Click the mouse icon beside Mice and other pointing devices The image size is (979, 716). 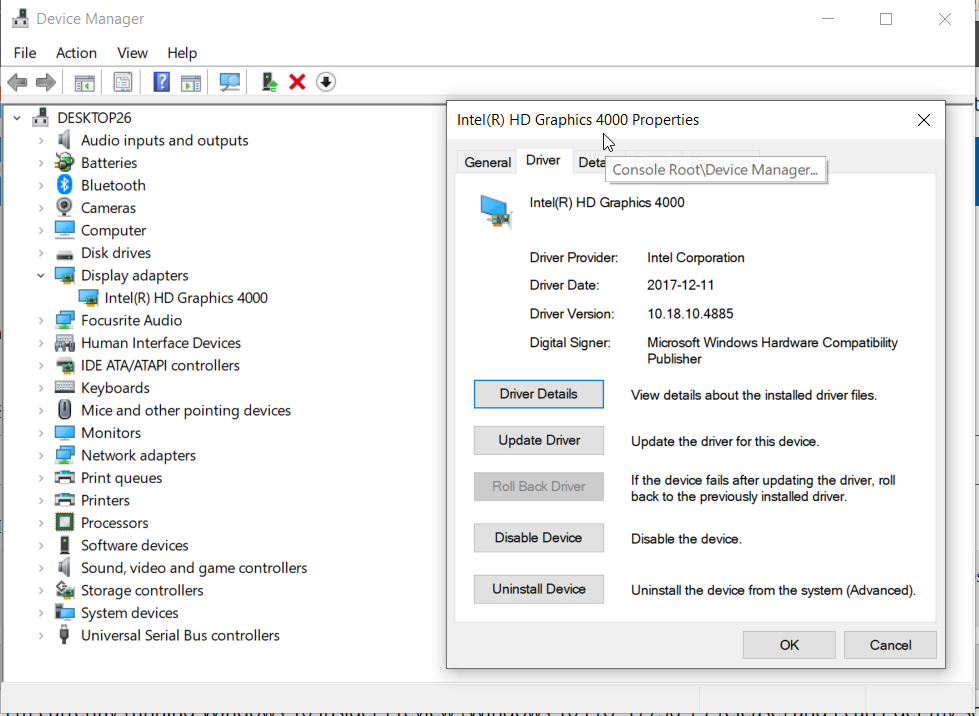pos(64,410)
